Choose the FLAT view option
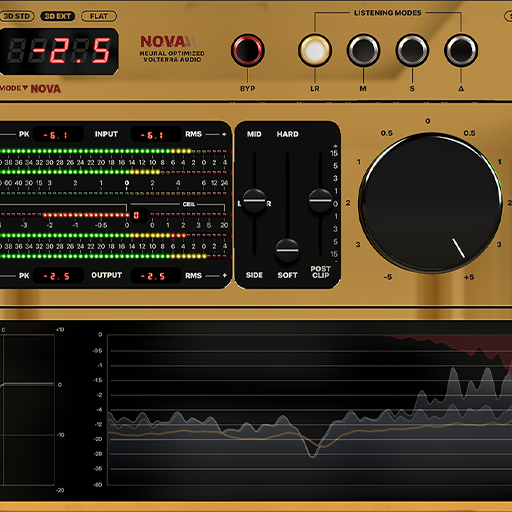 (99, 16)
